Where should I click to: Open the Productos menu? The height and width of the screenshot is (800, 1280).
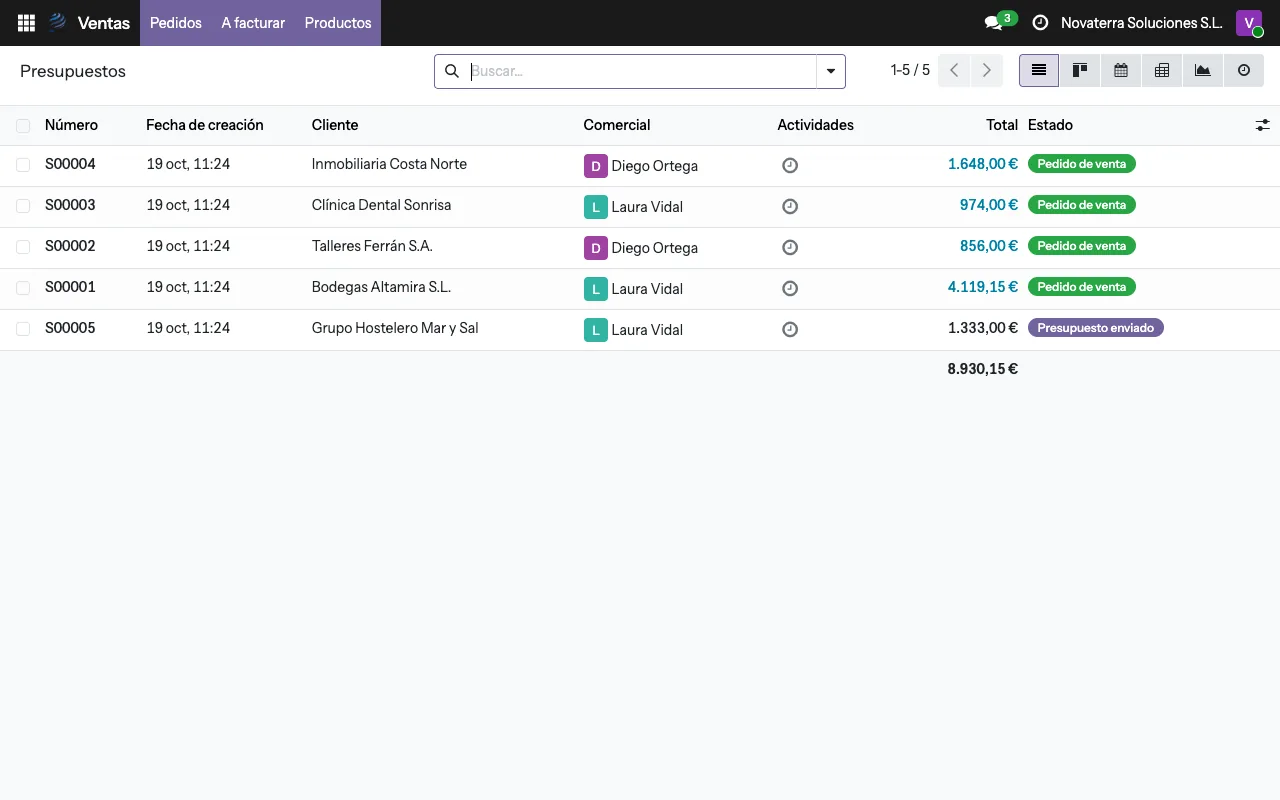point(338,23)
